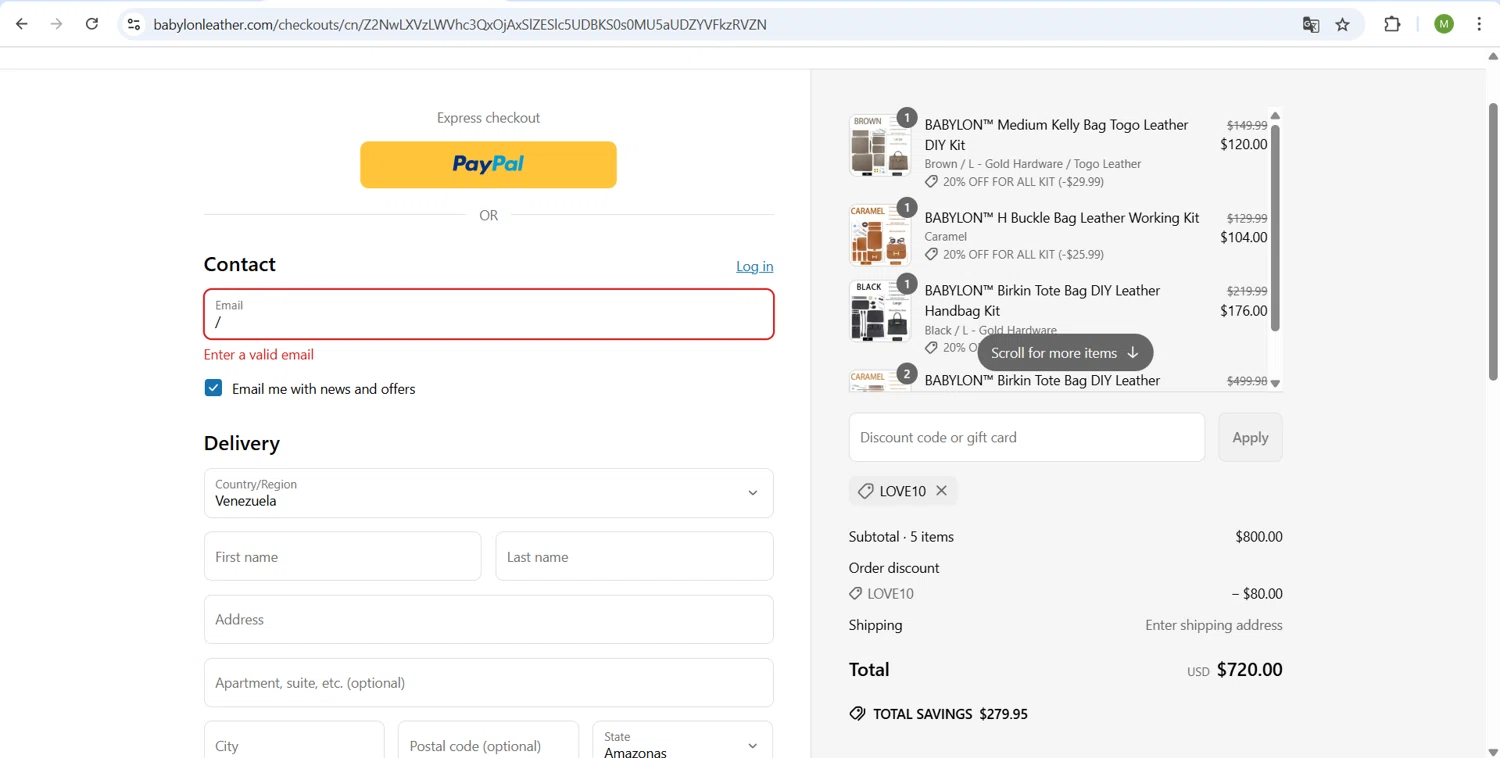View site information icon in address bar
This screenshot has width=1500, height=758.
pyautogui.click(x=133, y=24)
